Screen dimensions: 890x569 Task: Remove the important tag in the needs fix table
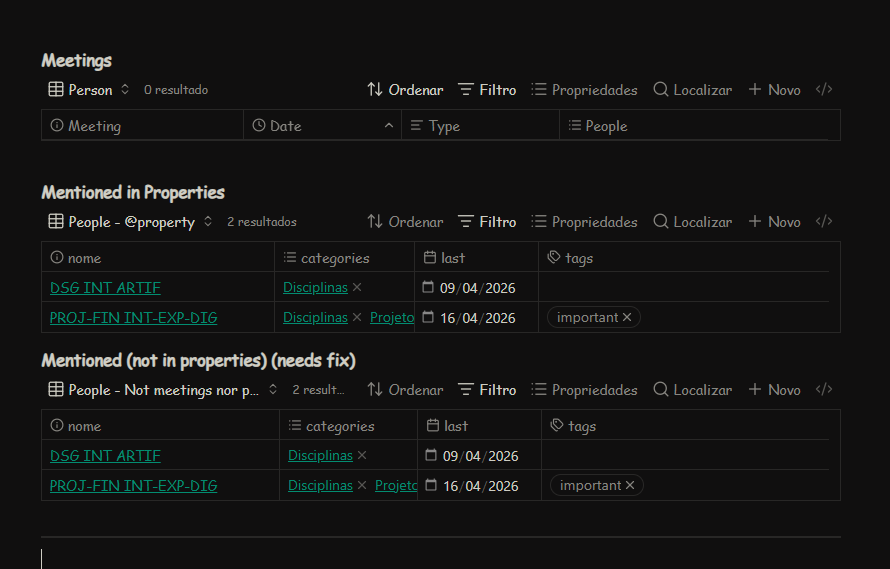coord(630,486)
